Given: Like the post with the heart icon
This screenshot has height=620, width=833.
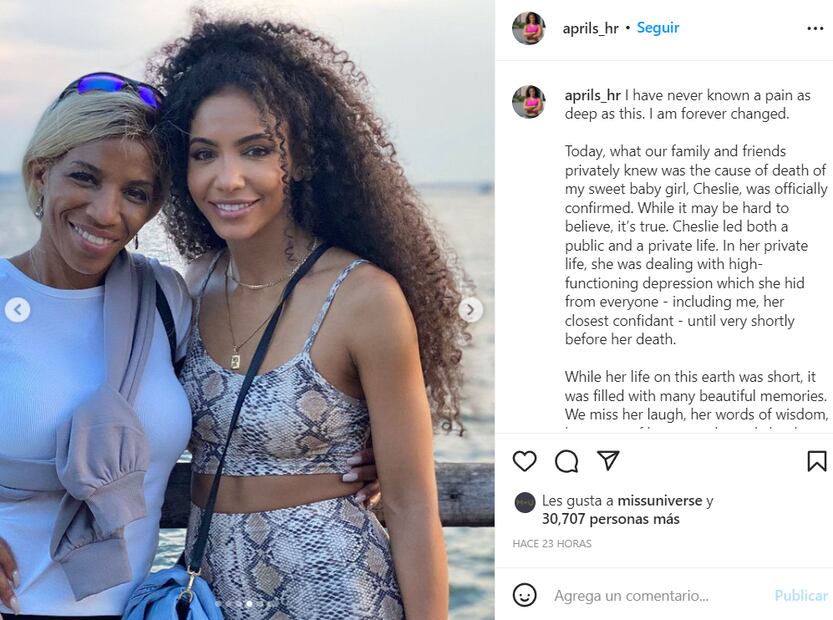Looking at the screenshot, I should point(524,461).
